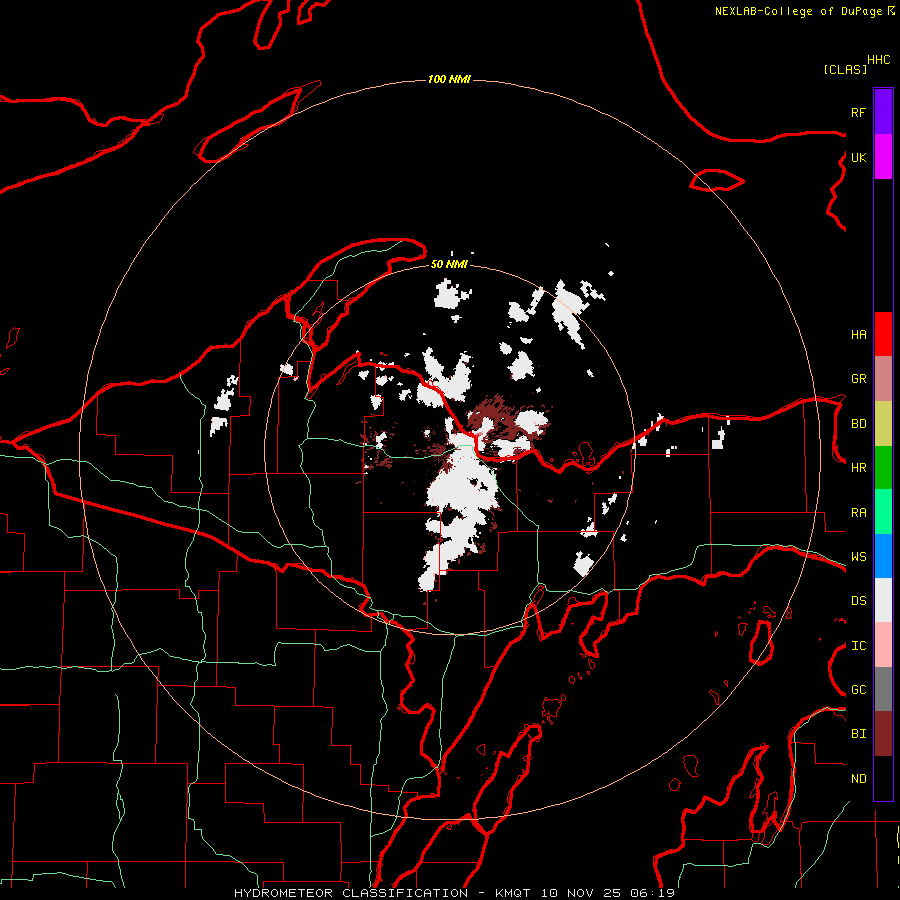
Task: Click the ND black legend swatch
Action: click(883, 778)
